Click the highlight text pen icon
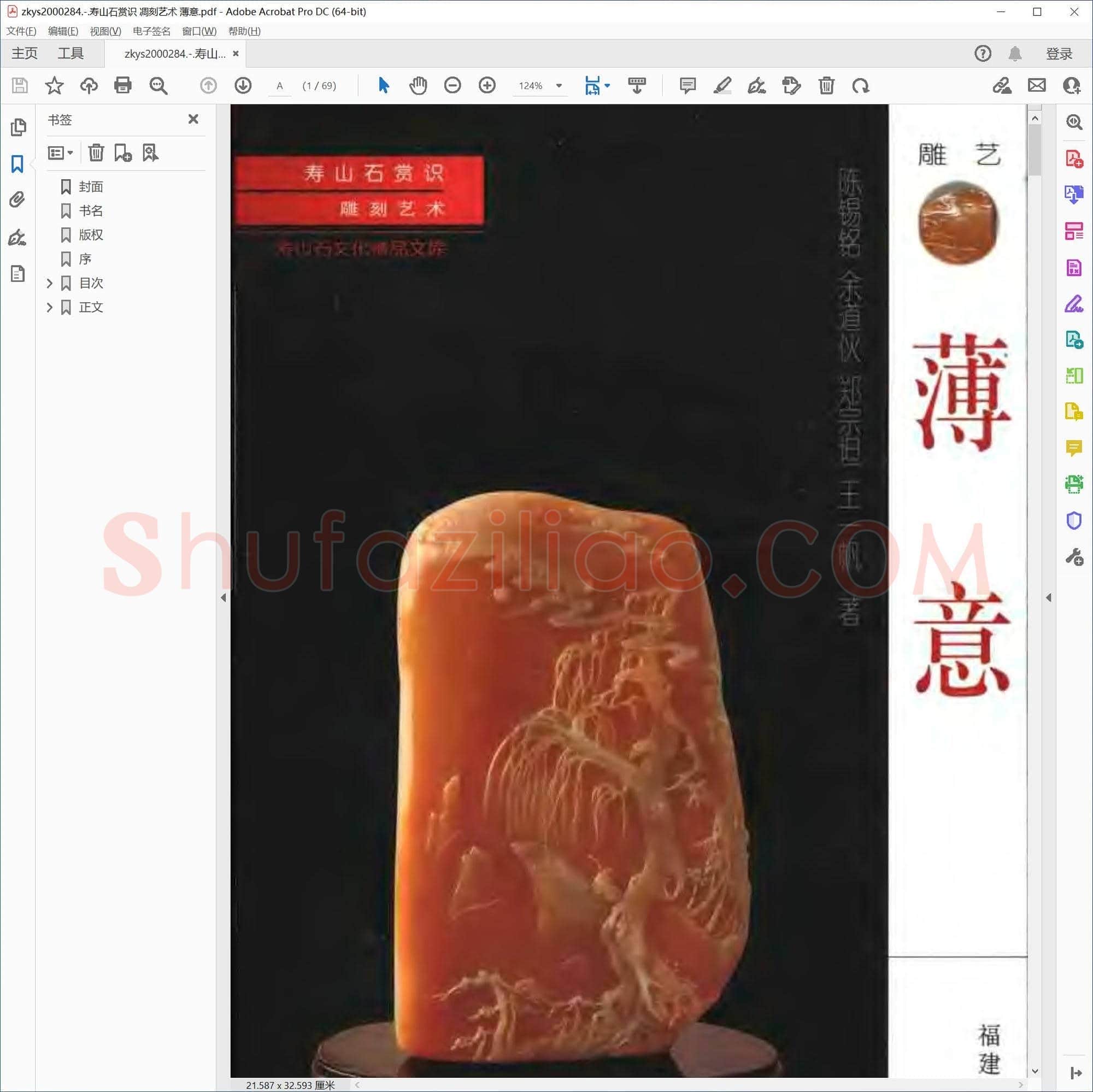The height and width of the screenshot is (1092, 1093). click(722, 85)
